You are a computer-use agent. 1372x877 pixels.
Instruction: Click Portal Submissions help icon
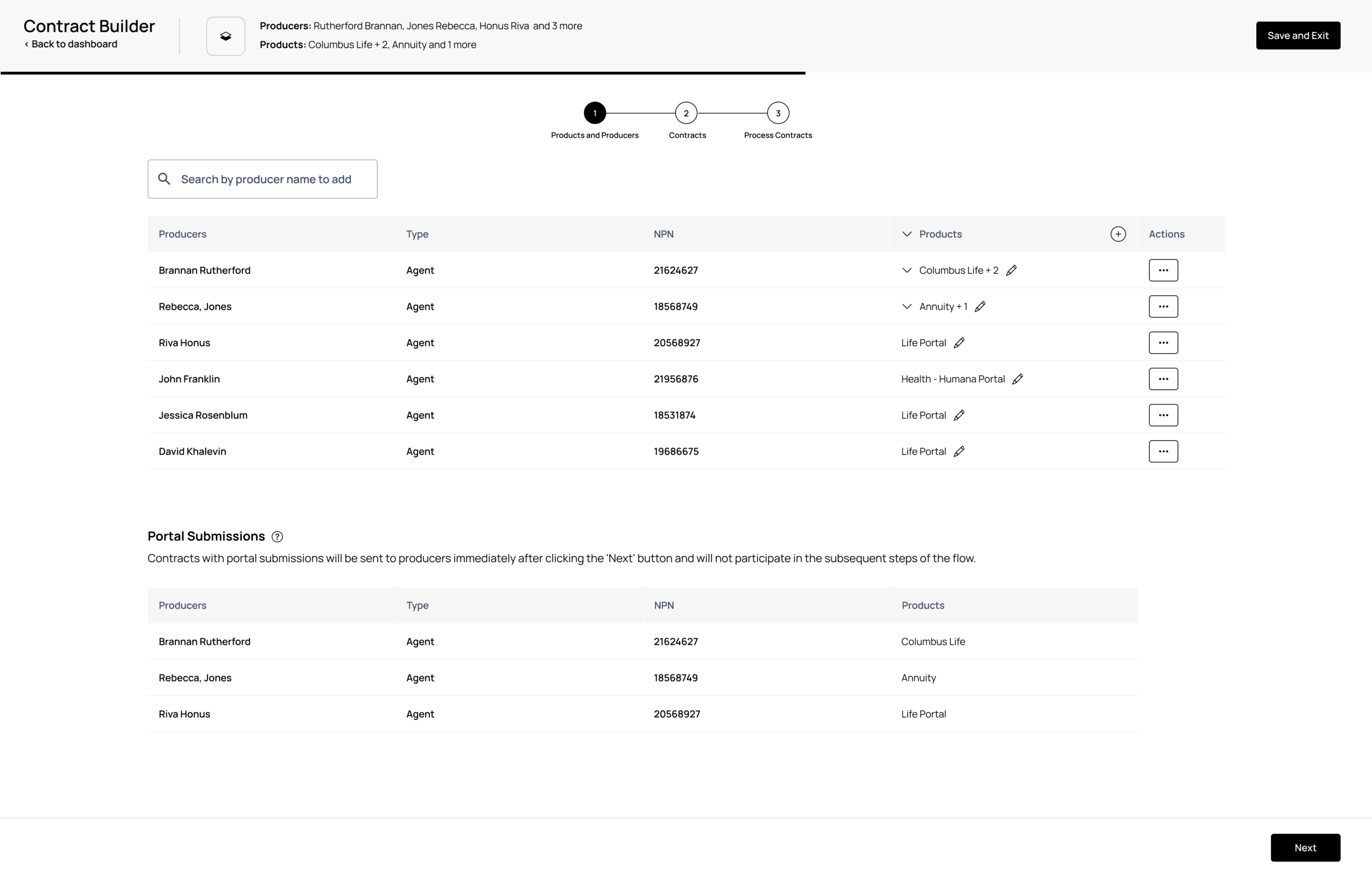278,536
